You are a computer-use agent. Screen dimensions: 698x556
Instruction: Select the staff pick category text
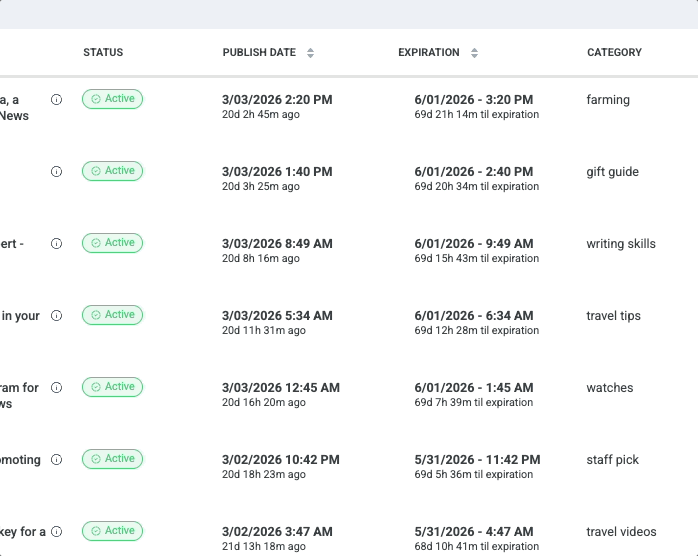point(612,460)
